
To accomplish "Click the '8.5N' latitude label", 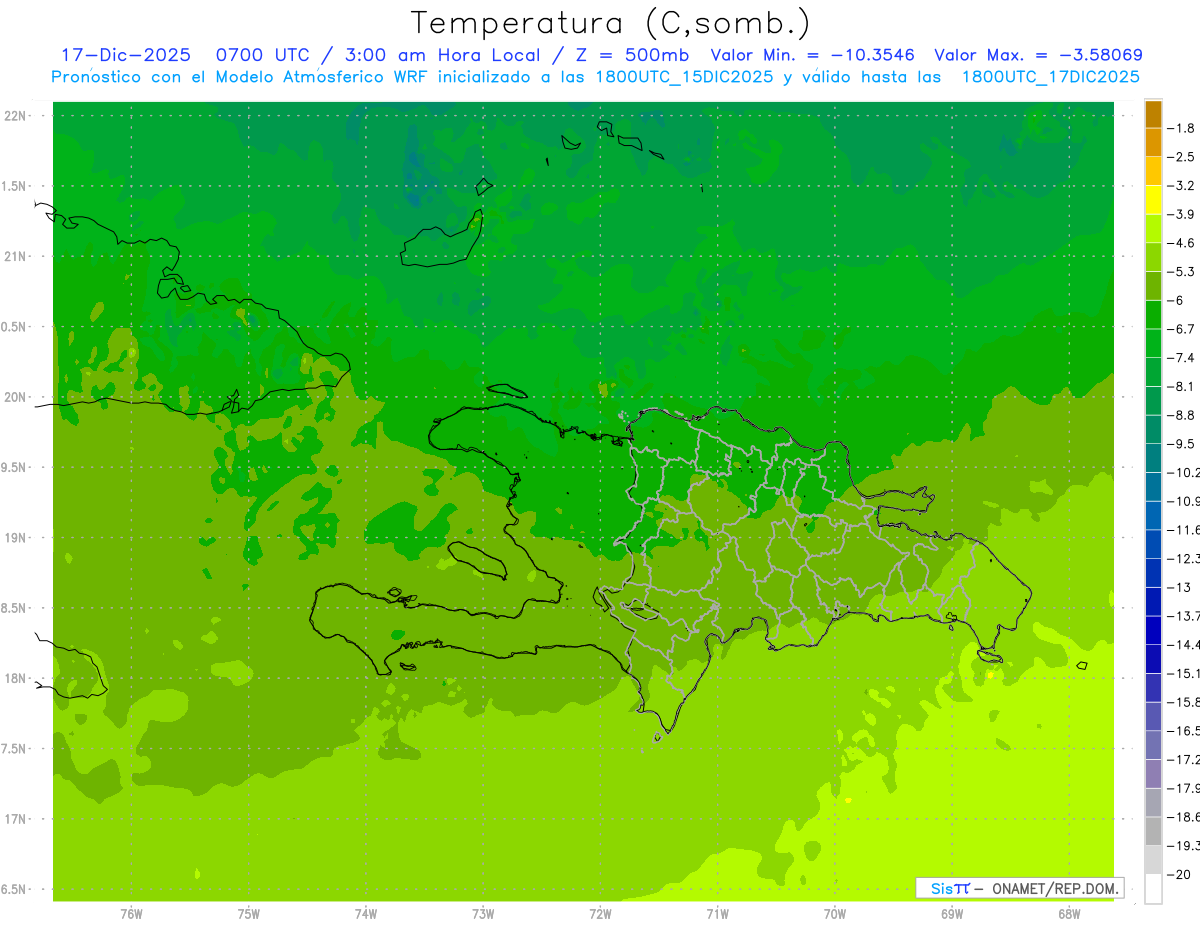I will click(15, 608).
